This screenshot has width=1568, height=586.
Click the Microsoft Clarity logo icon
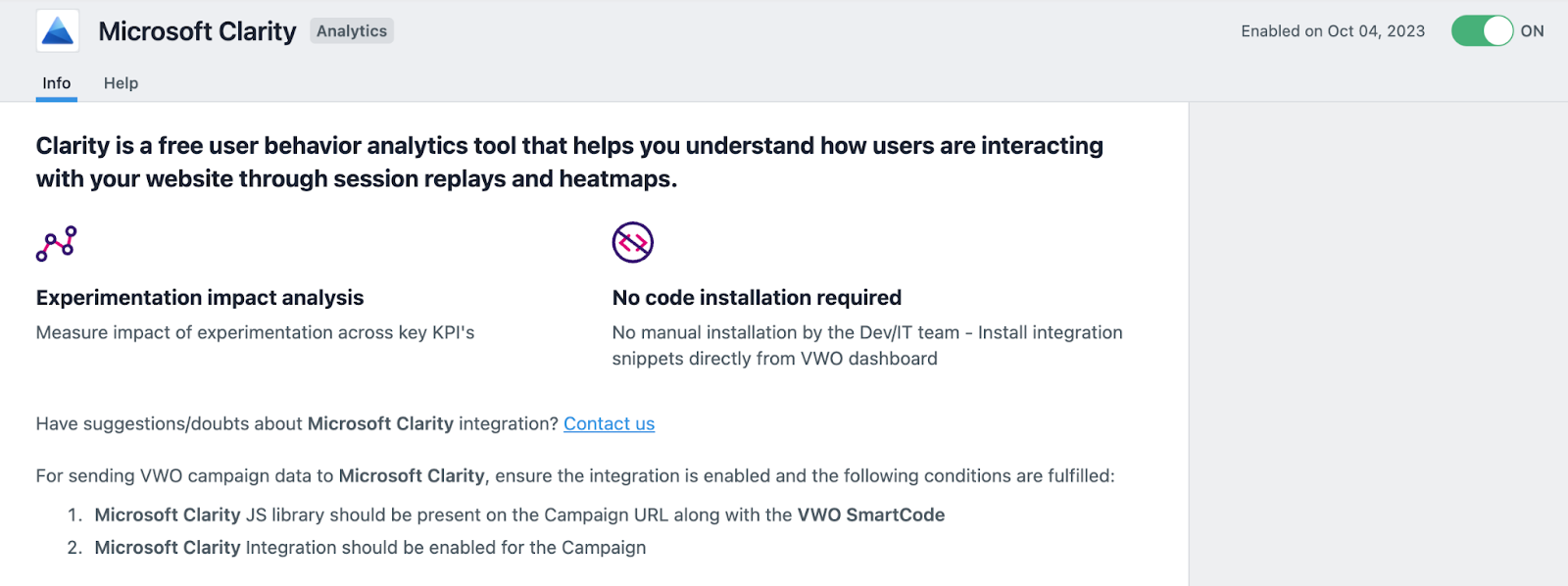pos(58,31)
